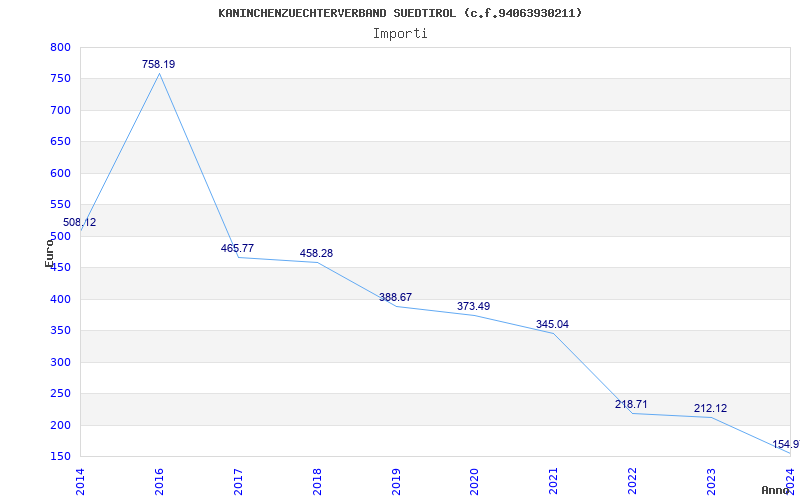The width and height of the screenshot is (800, 500).
Task: Select the 400 y-axis tick label
Action: pyautogui.click(x=60, y=299)
